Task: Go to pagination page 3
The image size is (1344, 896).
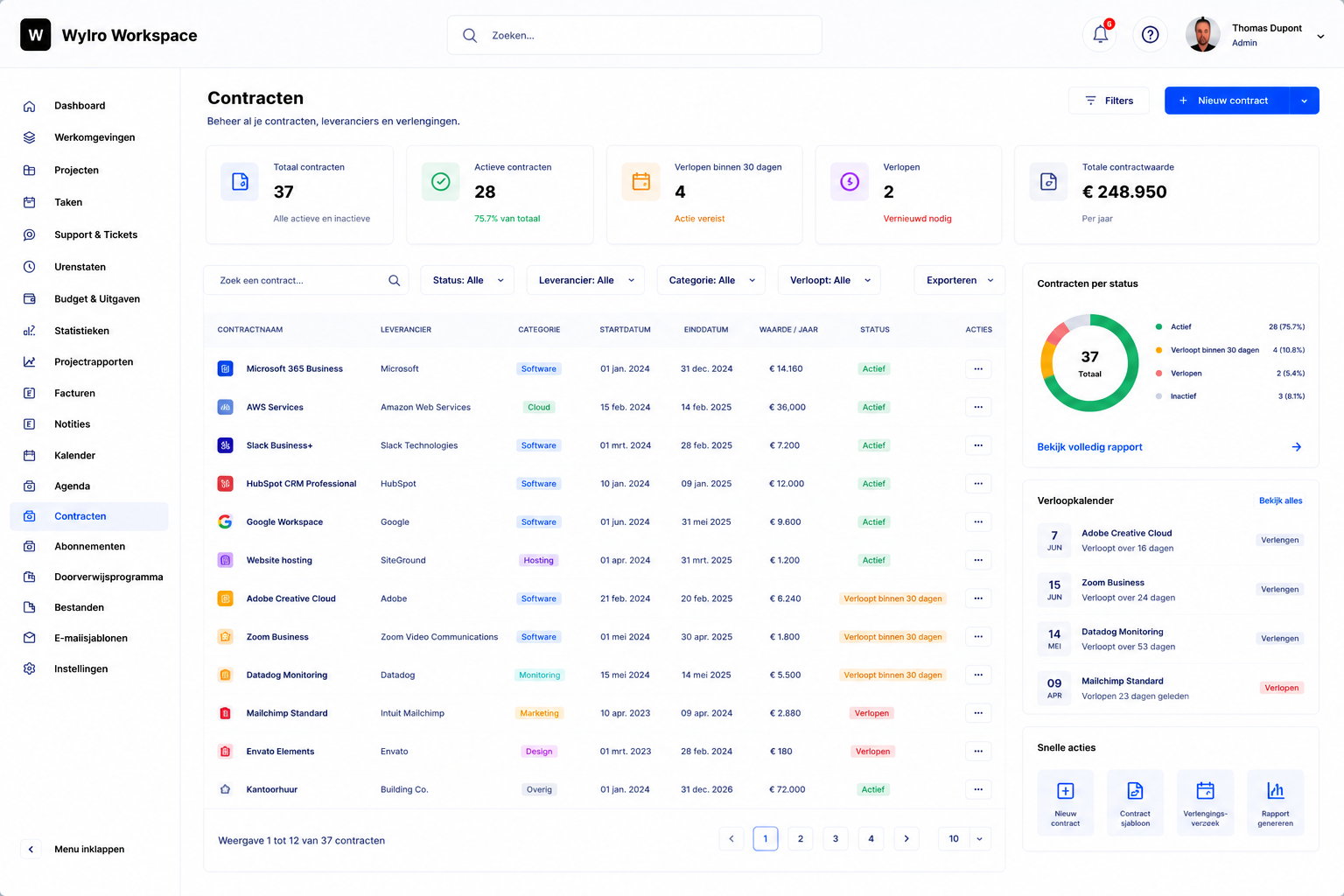Action: click(836, 838)
